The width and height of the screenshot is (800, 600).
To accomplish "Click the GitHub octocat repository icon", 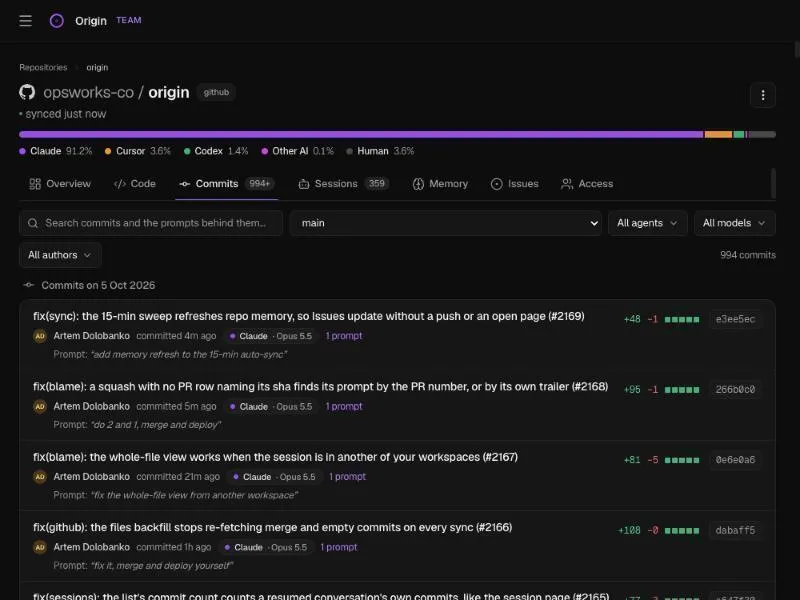I will click(x=27, y=92).
